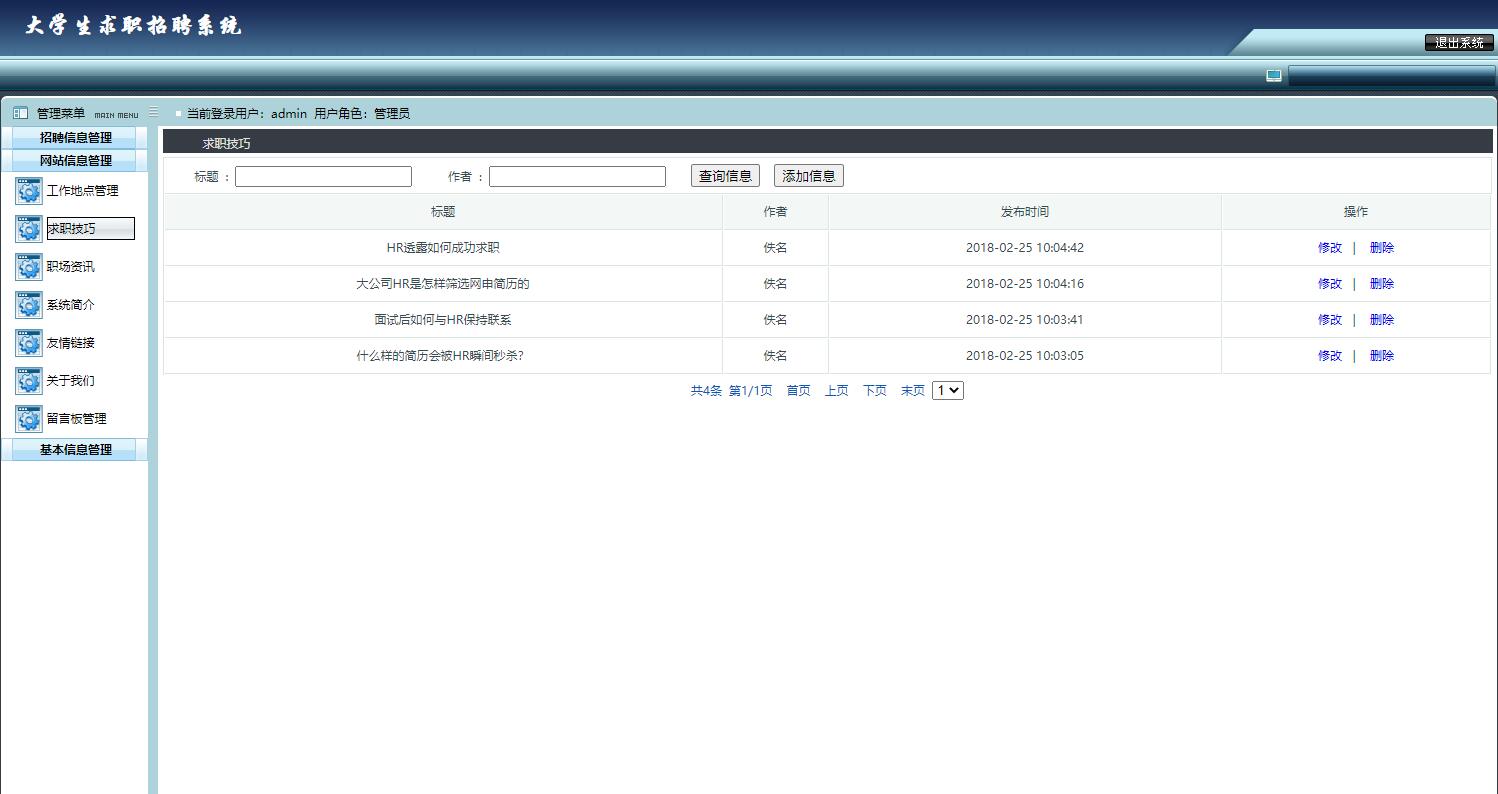Click the 标题 column header in the table

(x=443, y=212)
